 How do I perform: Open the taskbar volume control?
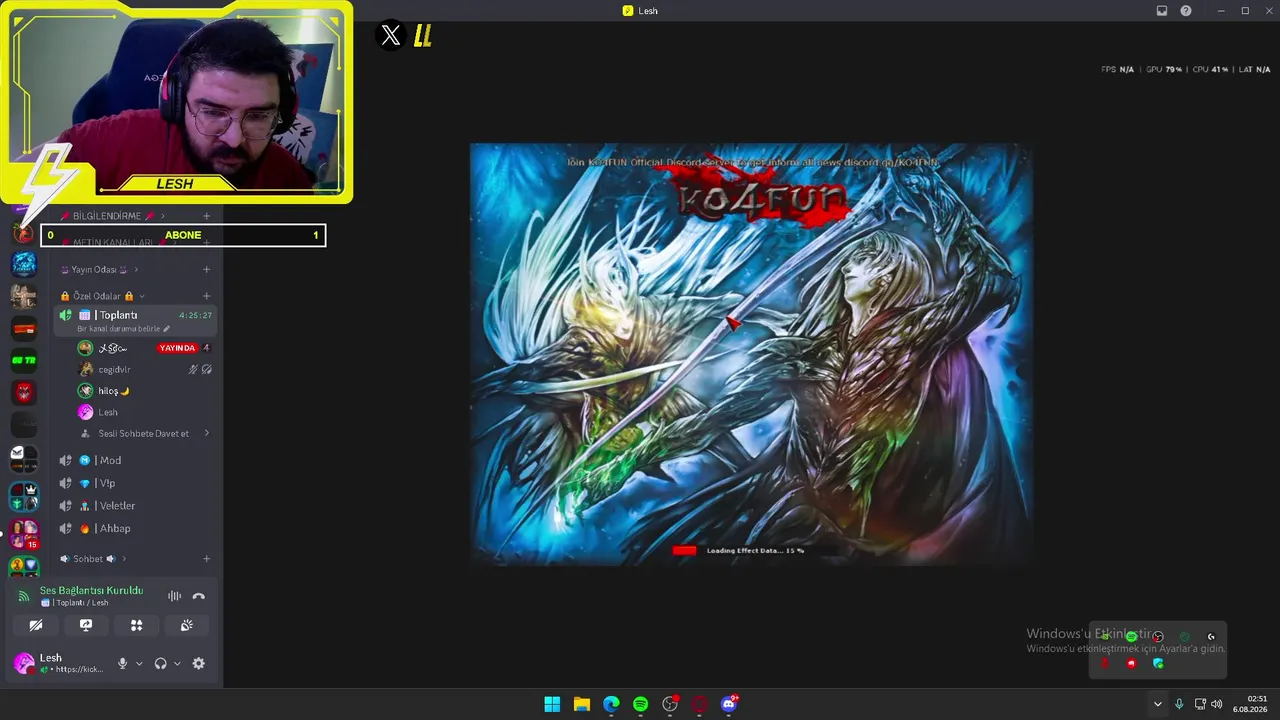(x=1217, y=704)
